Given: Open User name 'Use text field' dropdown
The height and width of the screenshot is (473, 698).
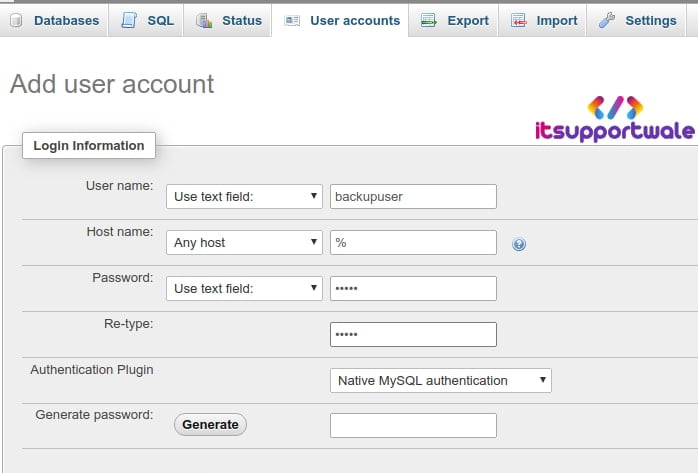Looking at the screenshot, I should click(x=244, y=197).
